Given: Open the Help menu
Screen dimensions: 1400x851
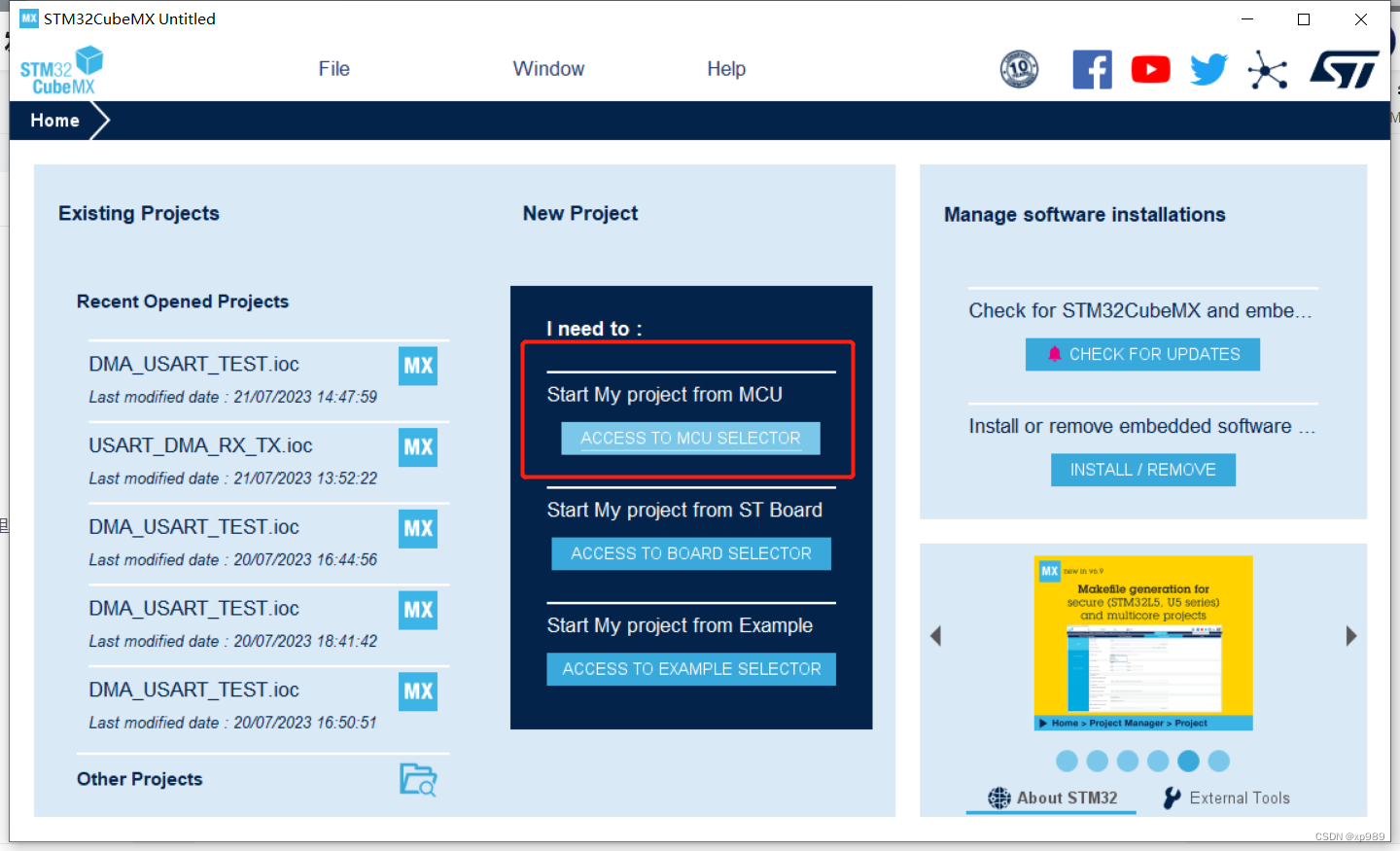Looking at the screenshot, I should tap(726, 69).
